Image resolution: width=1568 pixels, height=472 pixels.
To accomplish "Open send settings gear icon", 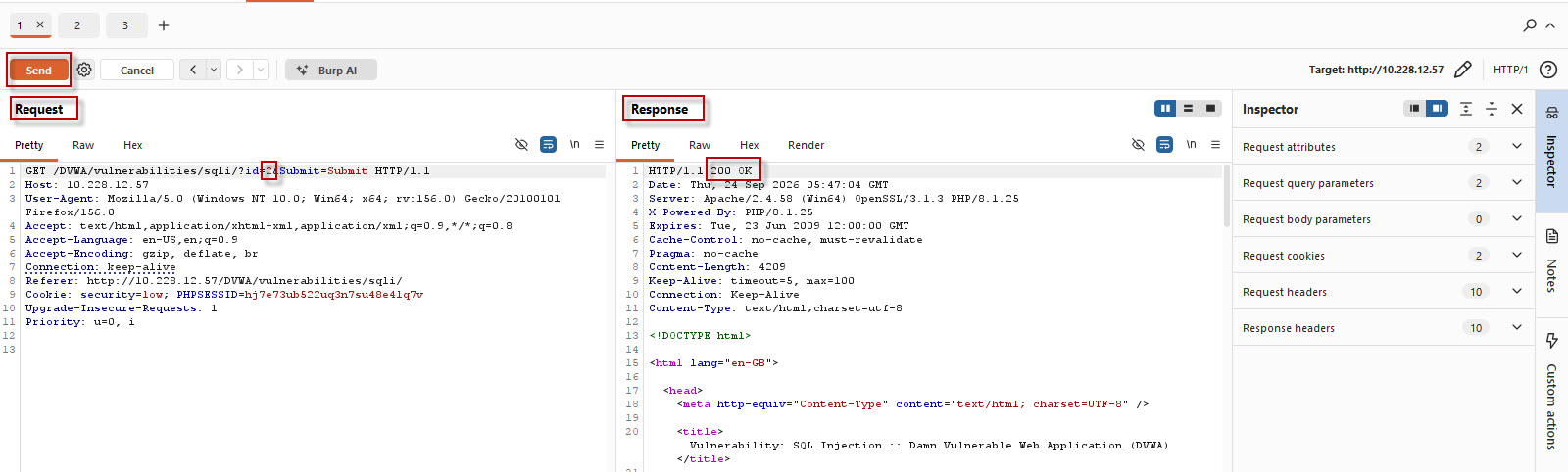I will [x=84, y=70].
